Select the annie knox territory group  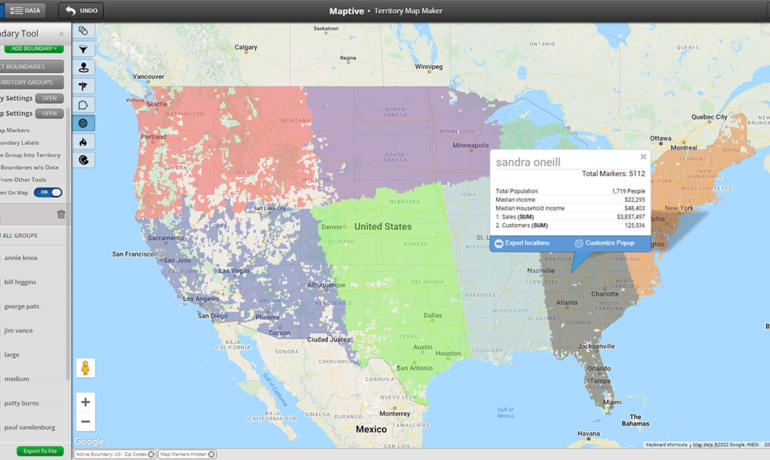(21, 258)
